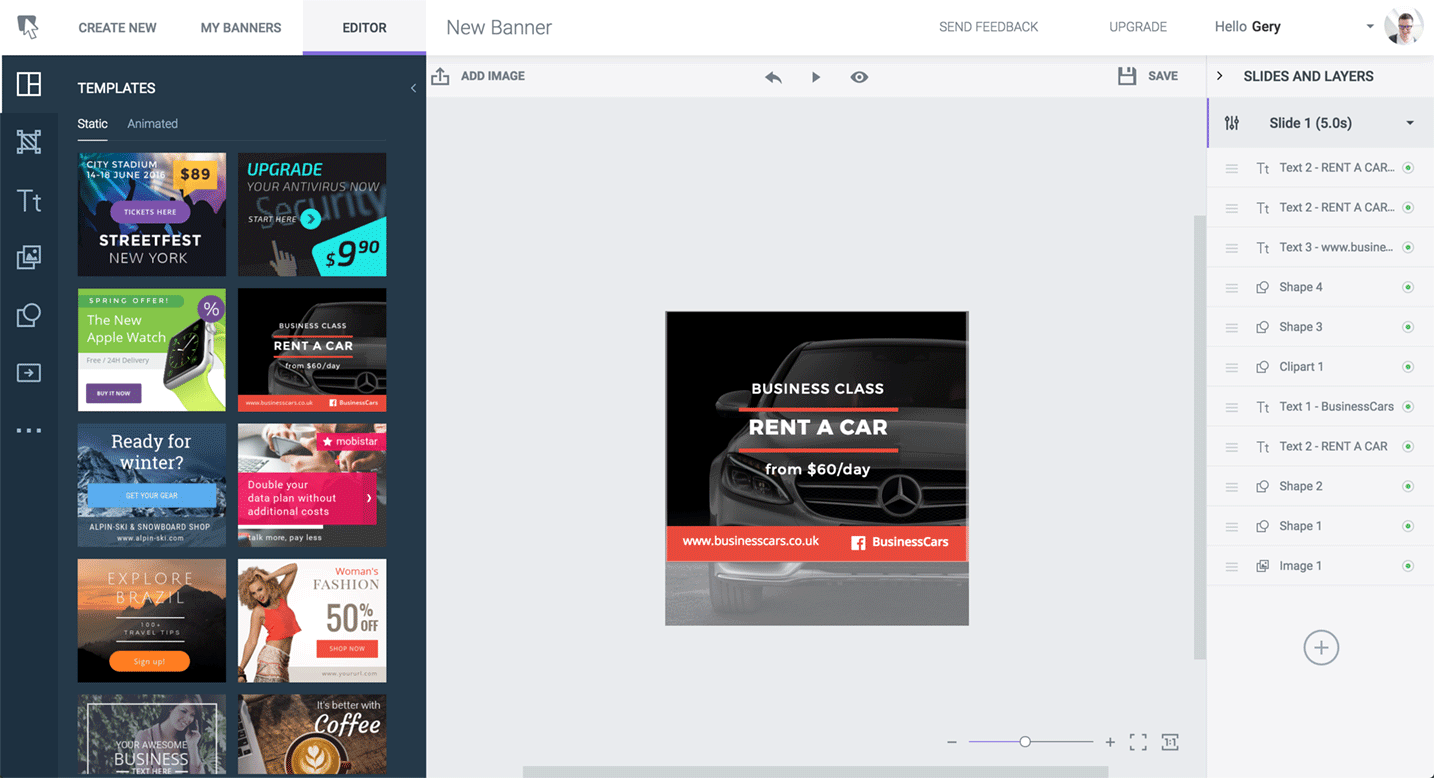
Task: Click the app logo in the top-left corner
Action: click(28, 27)
